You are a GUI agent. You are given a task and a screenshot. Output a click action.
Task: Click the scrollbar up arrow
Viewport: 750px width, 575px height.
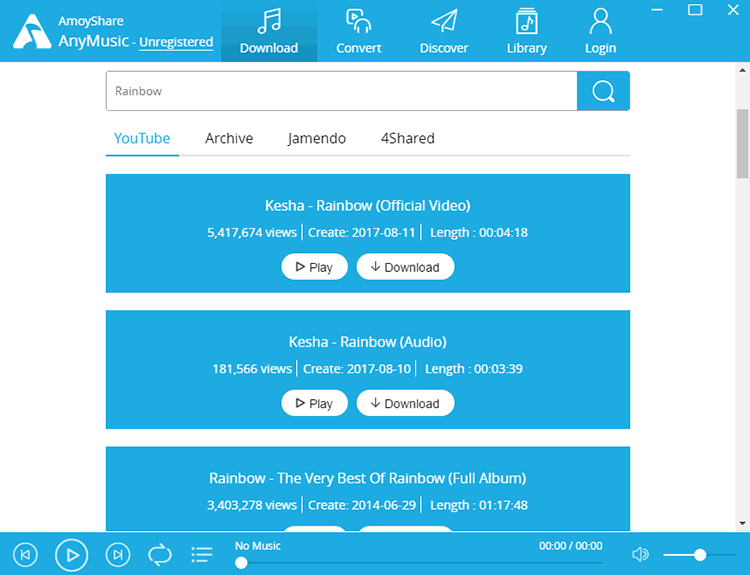pos(742,70)
